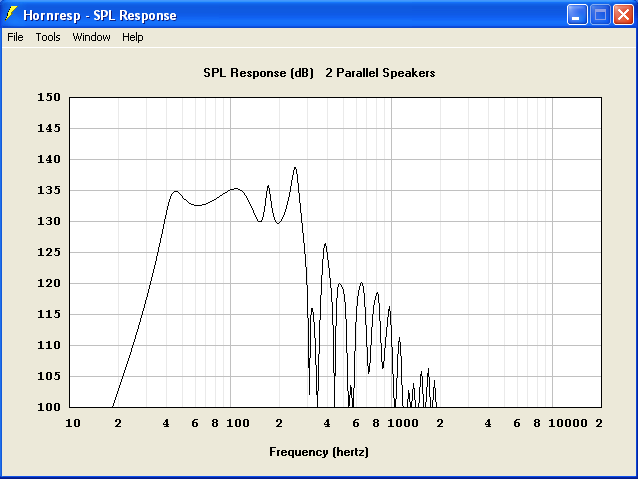
Task: Click the 10 Hz frequency axis label
Action: (73, 423)
